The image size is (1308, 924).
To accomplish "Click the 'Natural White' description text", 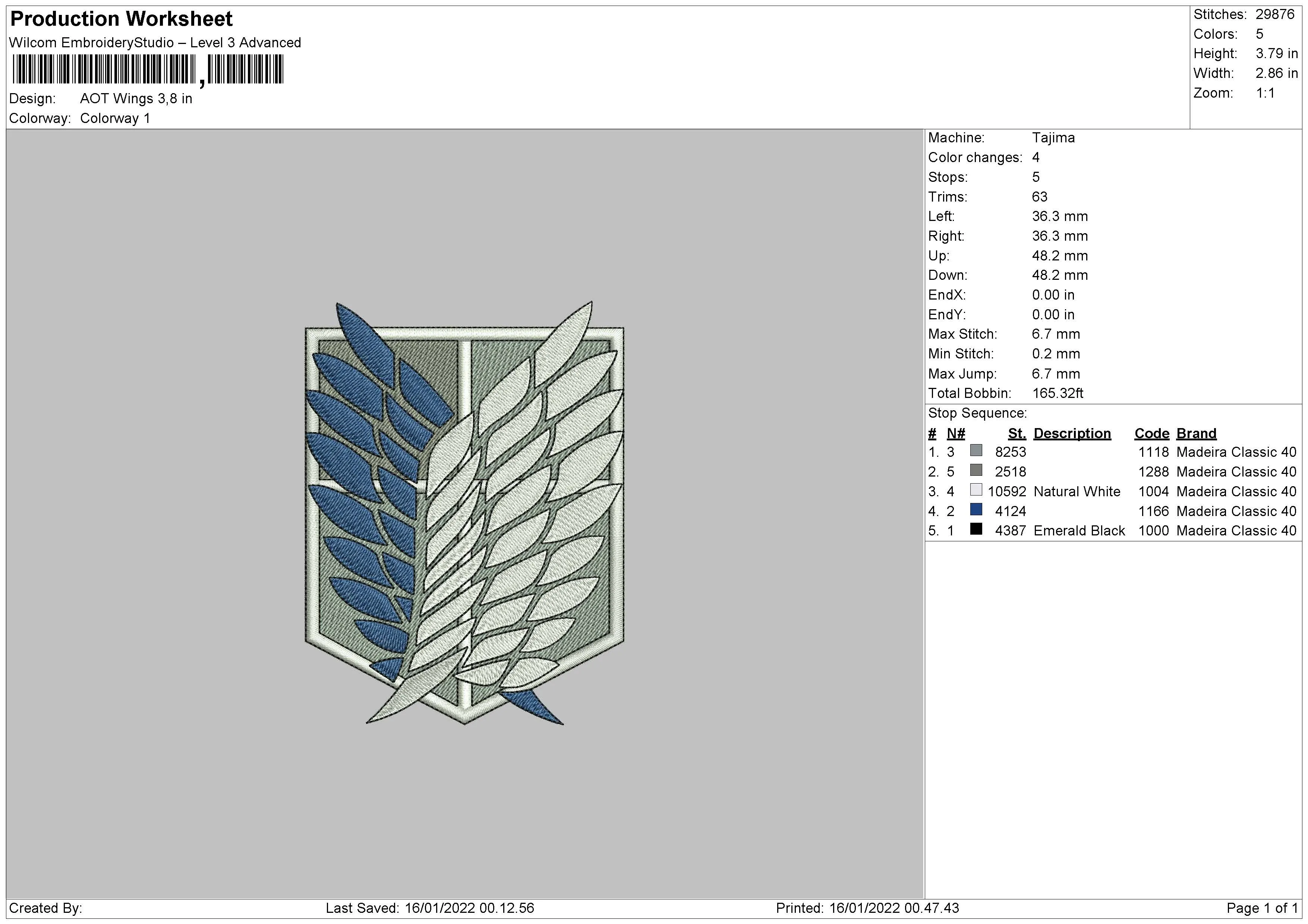I will [x=1077, y=491].
